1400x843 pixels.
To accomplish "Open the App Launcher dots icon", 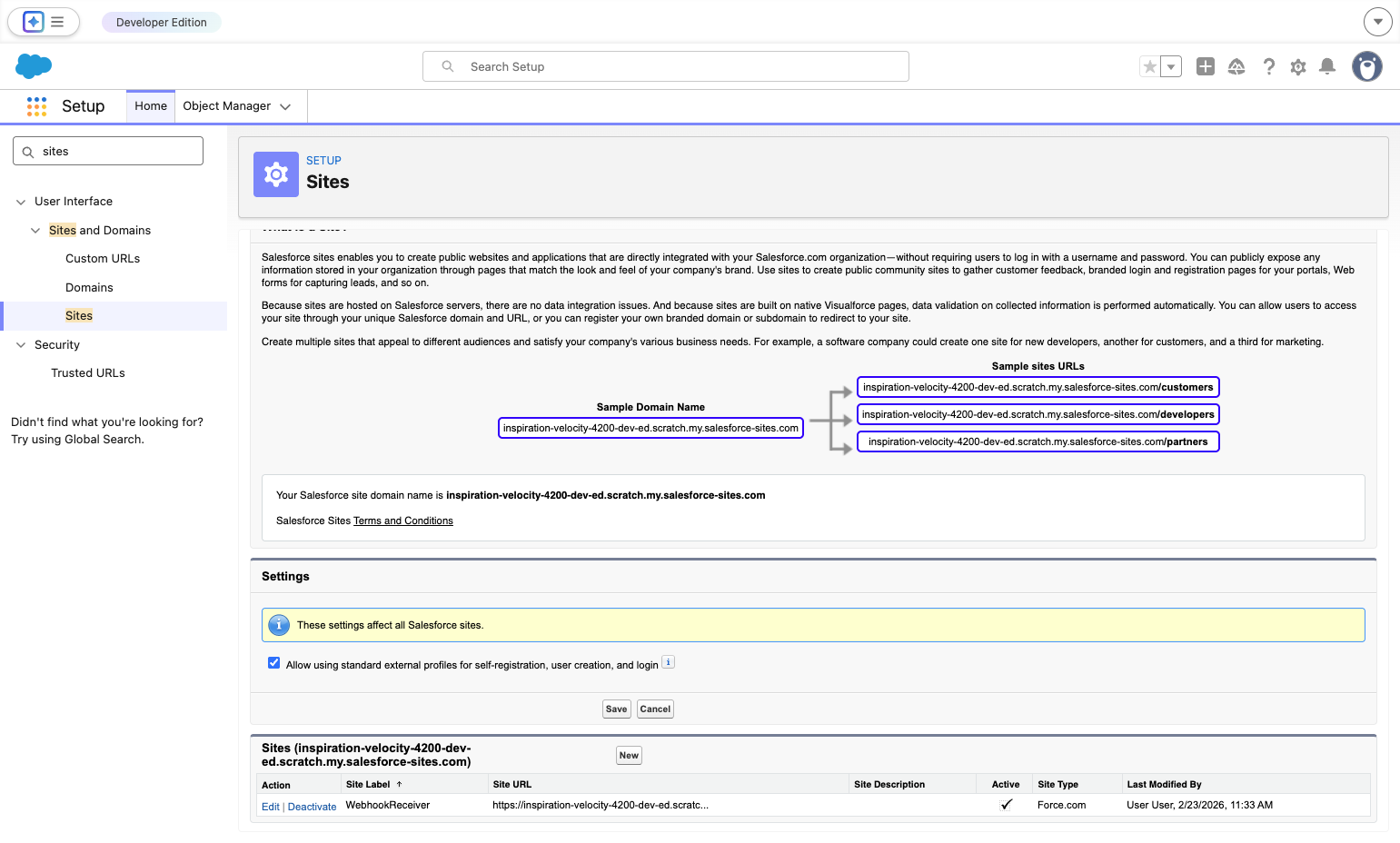I will (36, 106).
